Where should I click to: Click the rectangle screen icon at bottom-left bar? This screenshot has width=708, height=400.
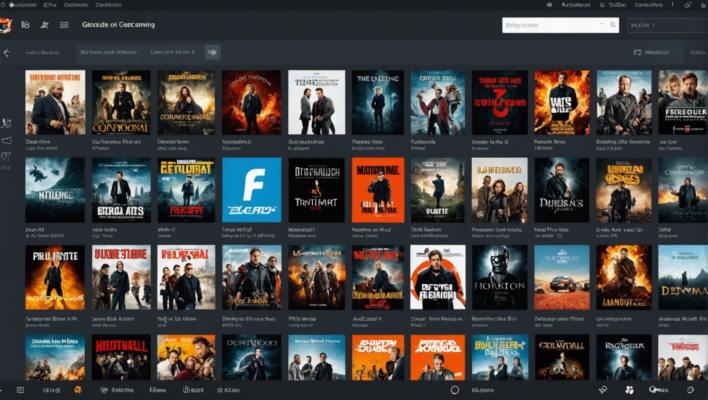tap(20, 390)
